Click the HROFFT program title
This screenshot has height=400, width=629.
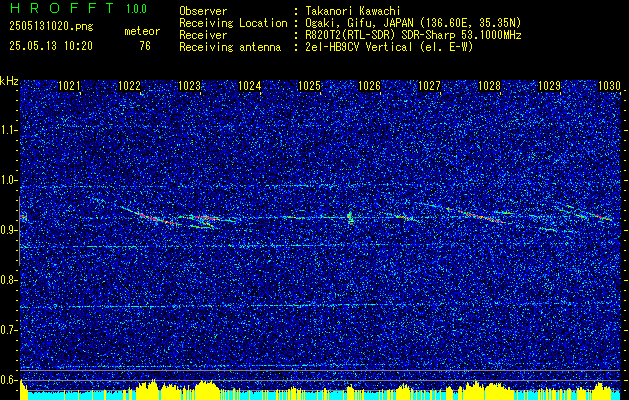tap(62, 8)
